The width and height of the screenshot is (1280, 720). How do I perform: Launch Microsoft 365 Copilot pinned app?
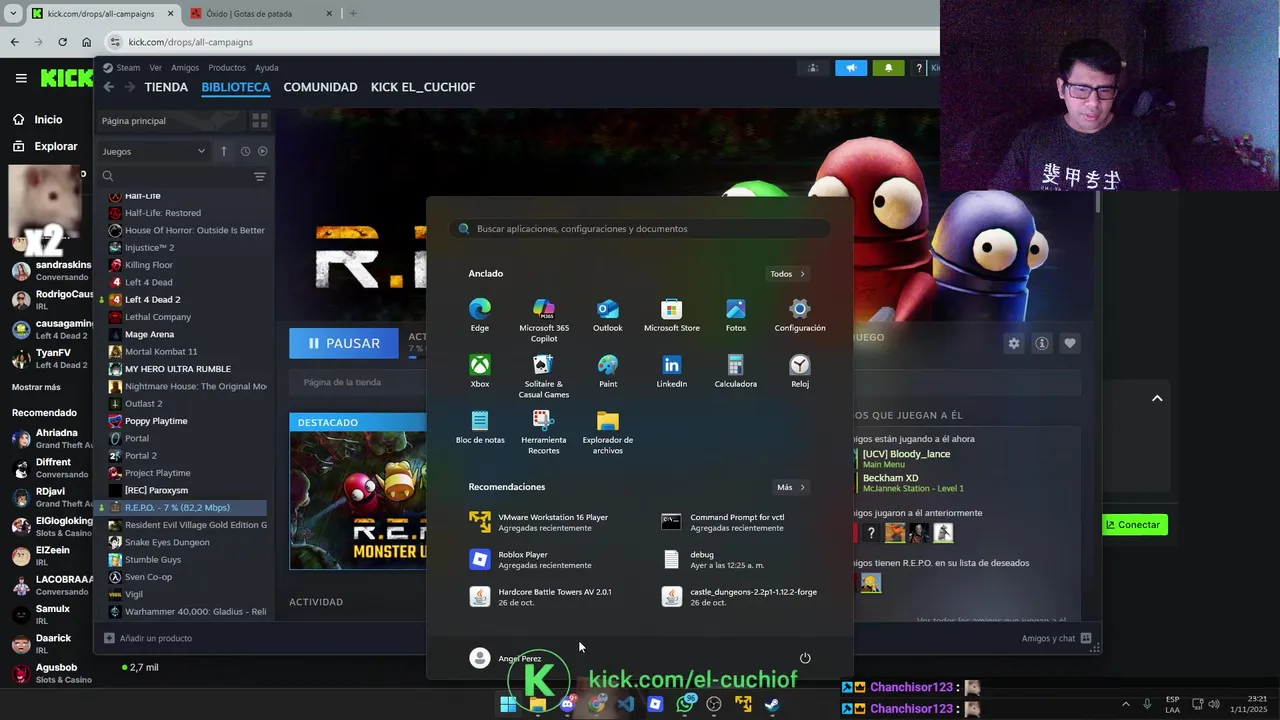(543, 320)
